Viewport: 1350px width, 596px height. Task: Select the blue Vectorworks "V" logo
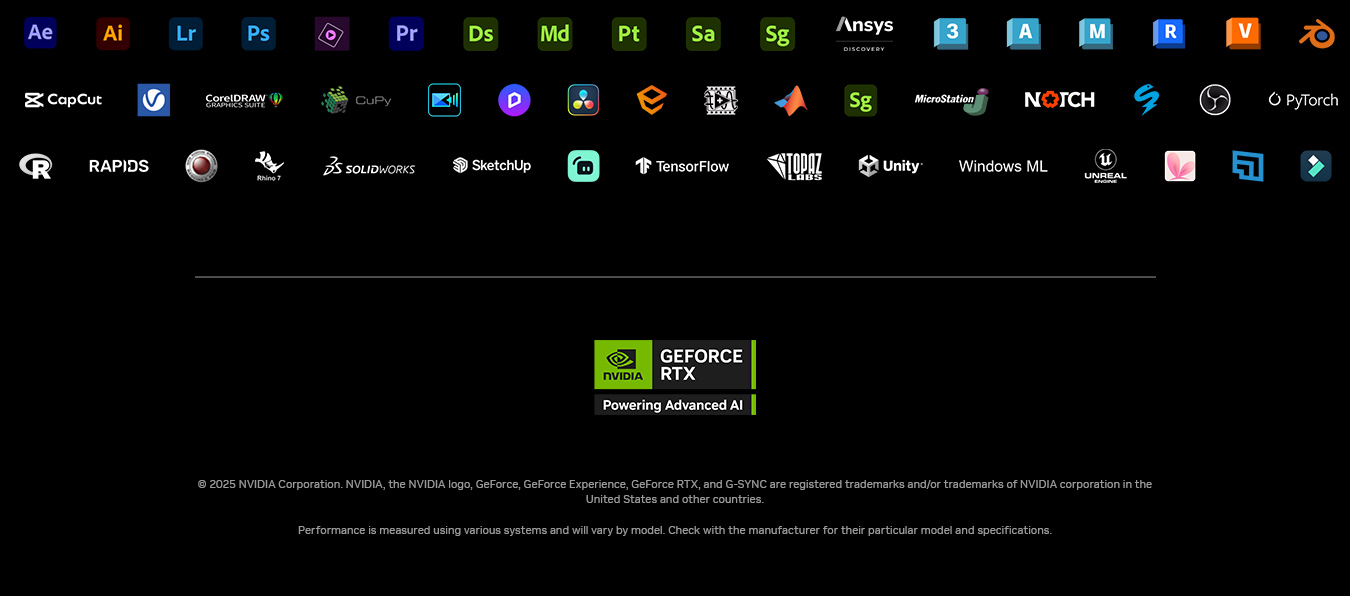[x=153, y=100]
